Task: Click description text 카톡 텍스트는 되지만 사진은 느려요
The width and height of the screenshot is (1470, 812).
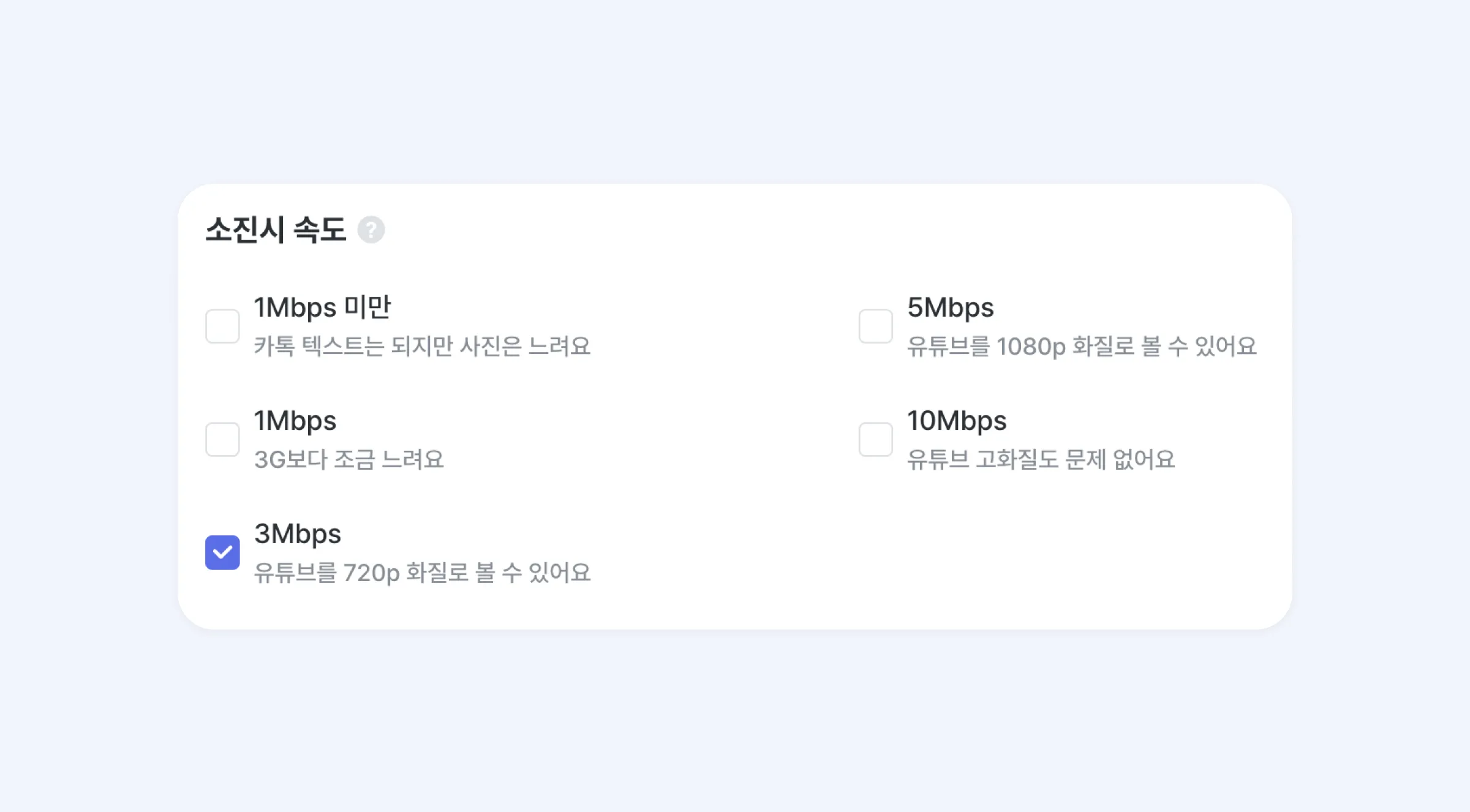Action: [423, 346]
